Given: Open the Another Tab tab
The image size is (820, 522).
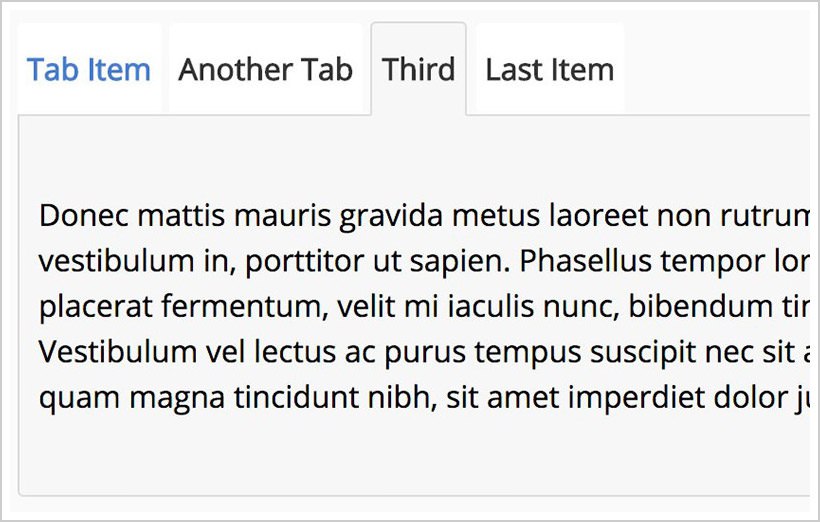Looking at the screenshot, I should [266, 70].
